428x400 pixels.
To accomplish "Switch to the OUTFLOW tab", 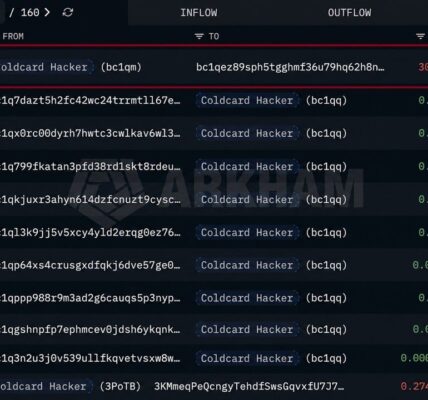I will tap(349, 13).
